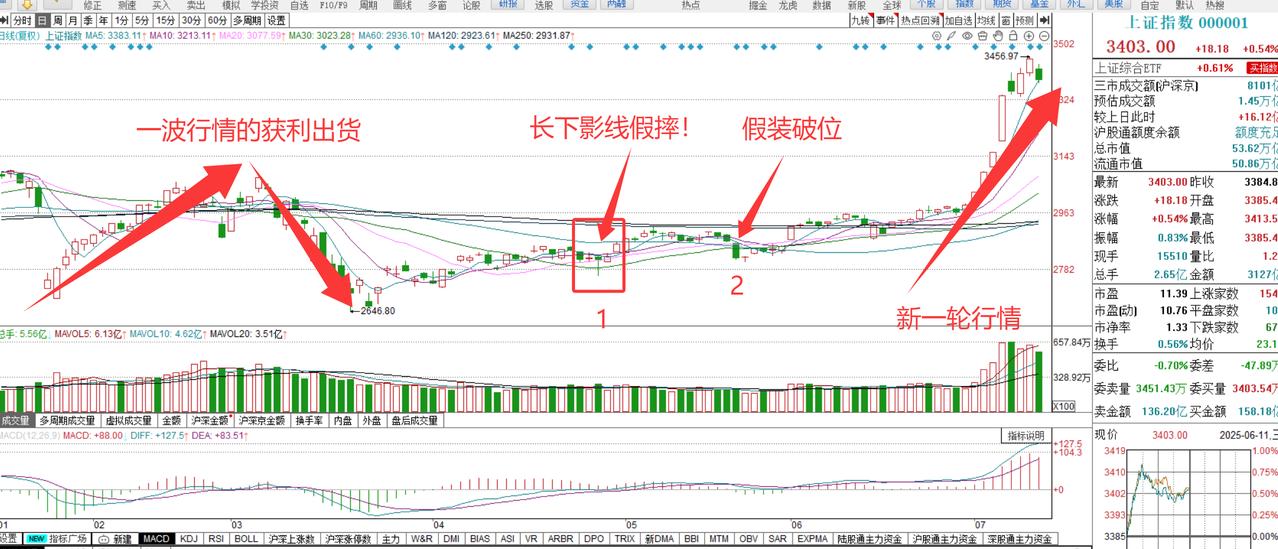Screen dimensions: 1278x549
Task: Click the X100 volume scale label
Action: [1064, 406]
